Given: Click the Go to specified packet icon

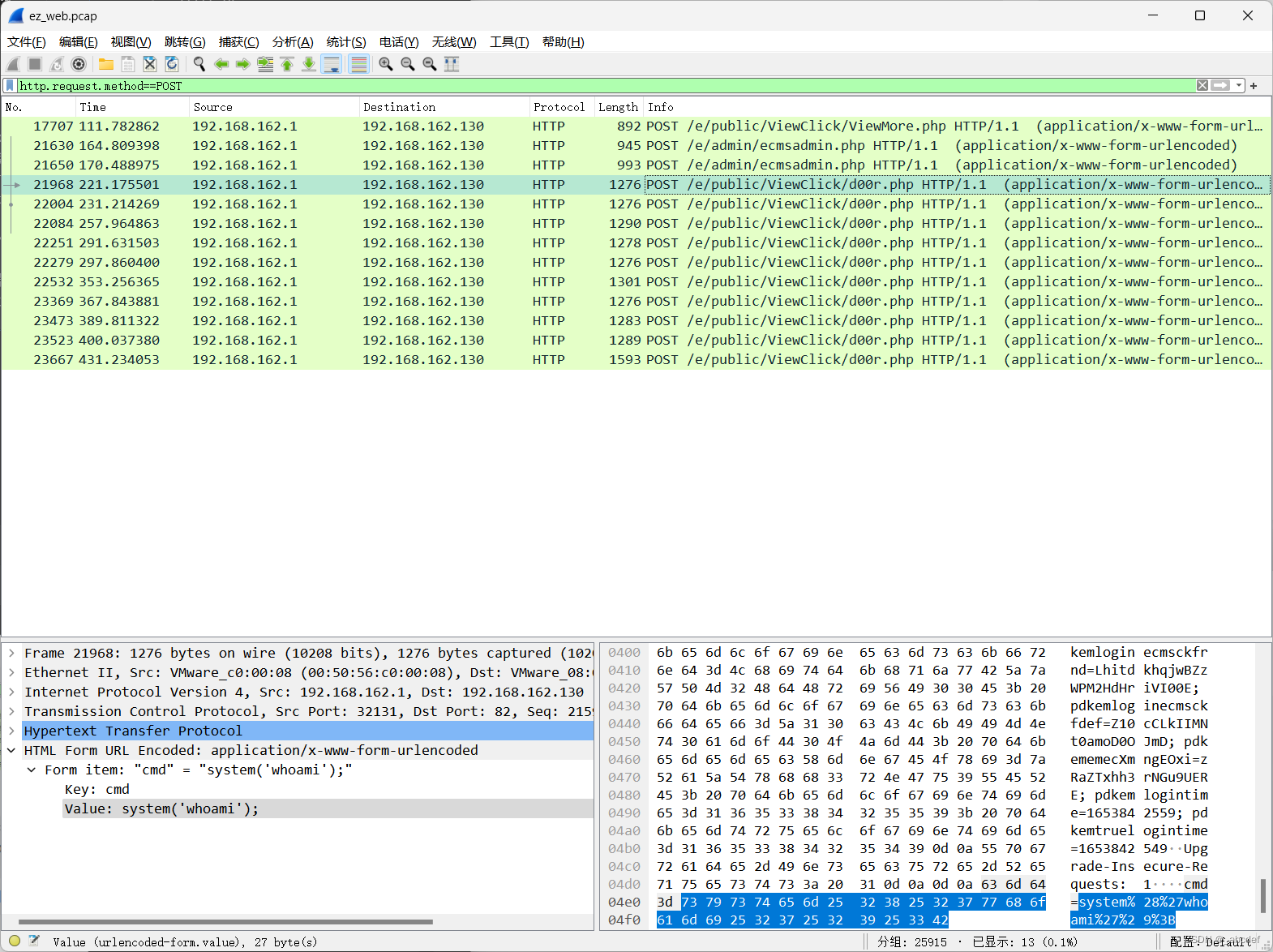Looking at the screenshot, I should pos(265,64).
